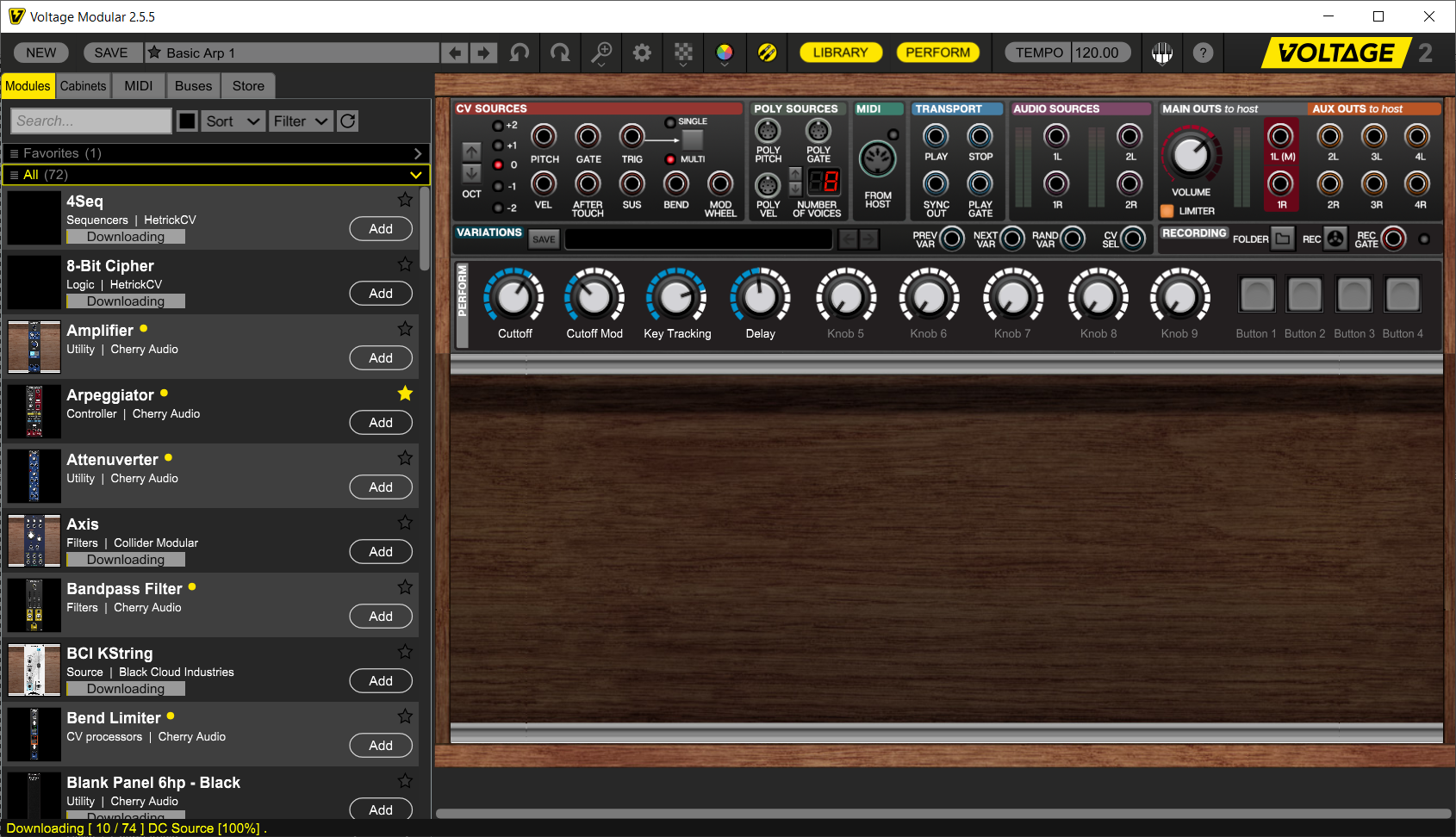Click the 1L (M) main output jack
Image resolution: width=1456 pixels, height=837 pixels.
pyautogui.click(x=1281, y=136)
